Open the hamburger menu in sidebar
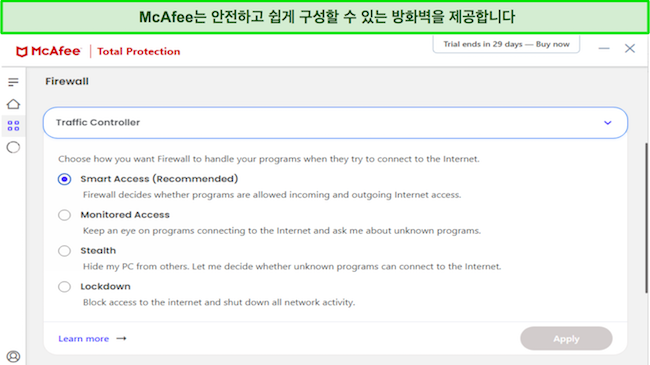The width and height of the screenshot is (650, 365). [x=13, y=82]
